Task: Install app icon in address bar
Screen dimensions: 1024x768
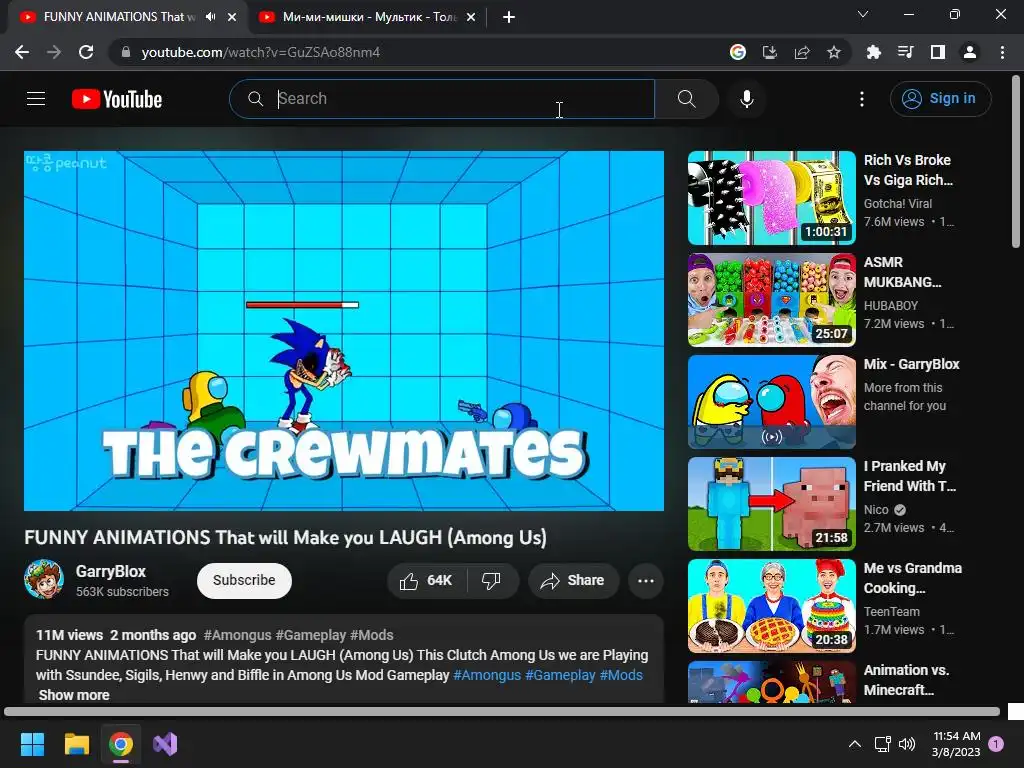Action: click(770, 52)
